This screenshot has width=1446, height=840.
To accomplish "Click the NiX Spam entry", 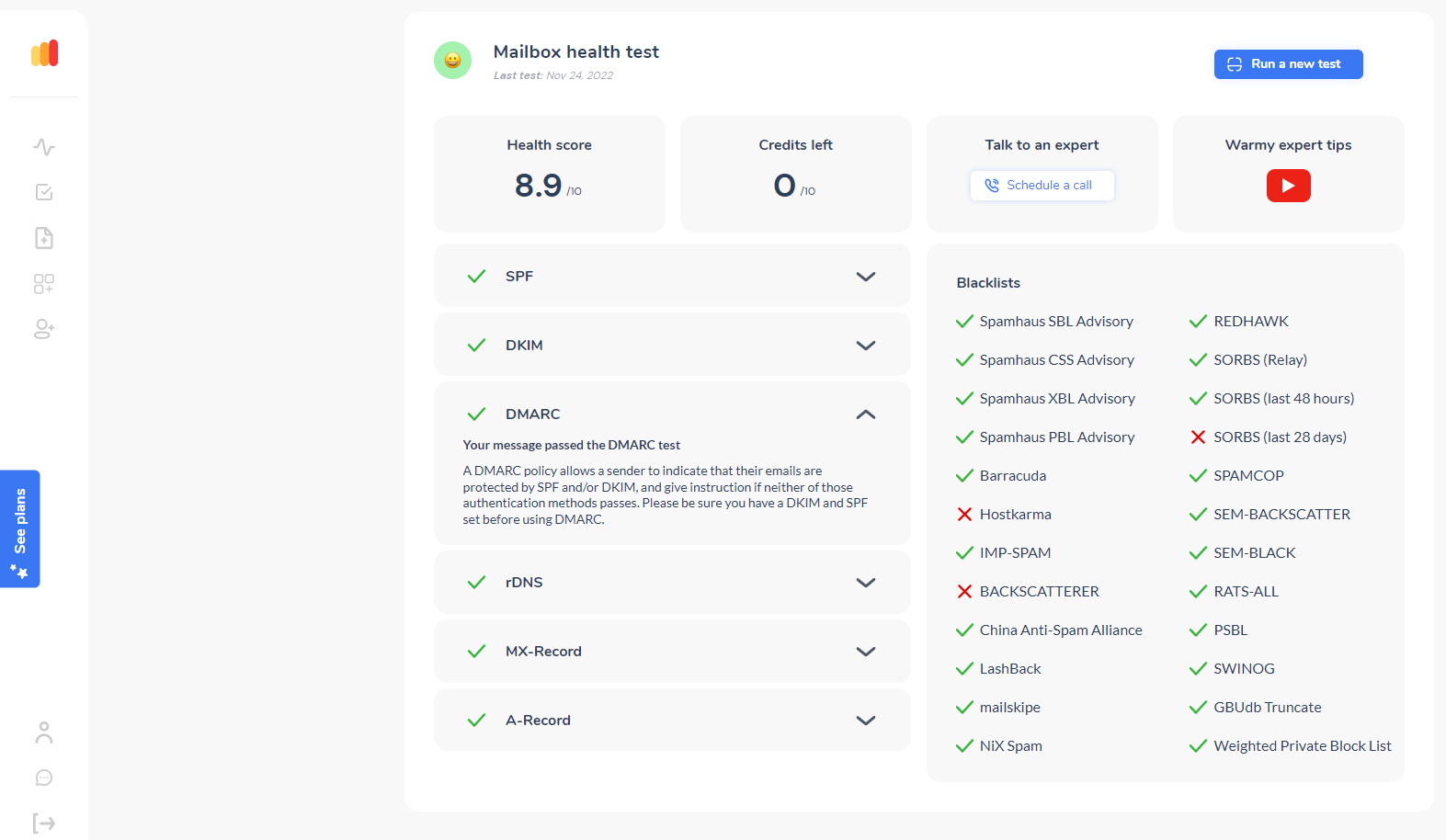I will pyautogui.click(x=1010, y=745).
